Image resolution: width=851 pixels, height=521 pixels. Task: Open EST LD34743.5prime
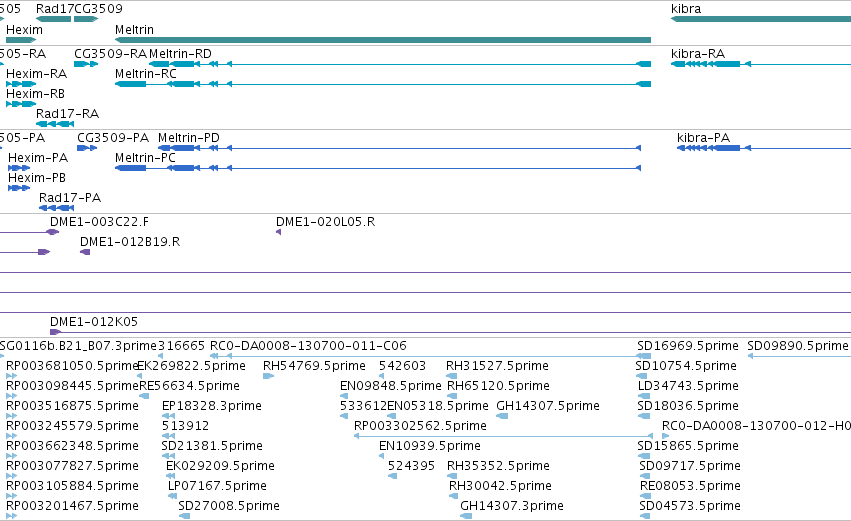click(x=688, y=386)
